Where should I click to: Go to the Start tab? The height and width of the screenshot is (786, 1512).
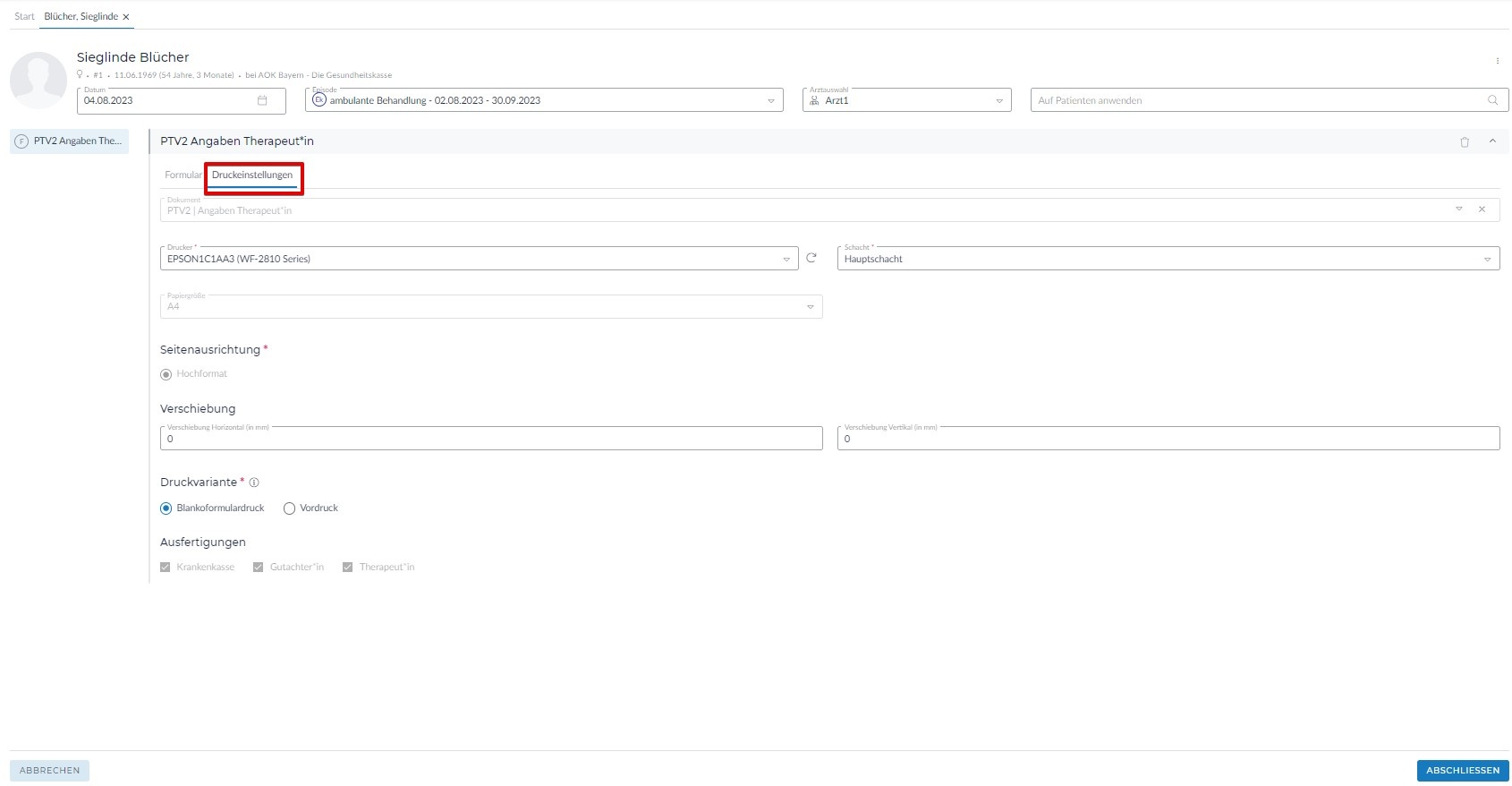(x=24, y=17)
